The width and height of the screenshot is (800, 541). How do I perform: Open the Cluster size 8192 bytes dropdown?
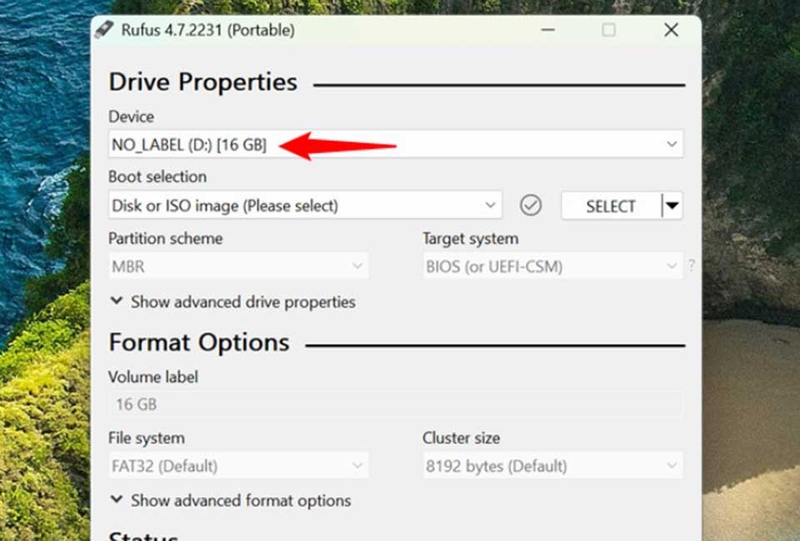tap(553, 465)
